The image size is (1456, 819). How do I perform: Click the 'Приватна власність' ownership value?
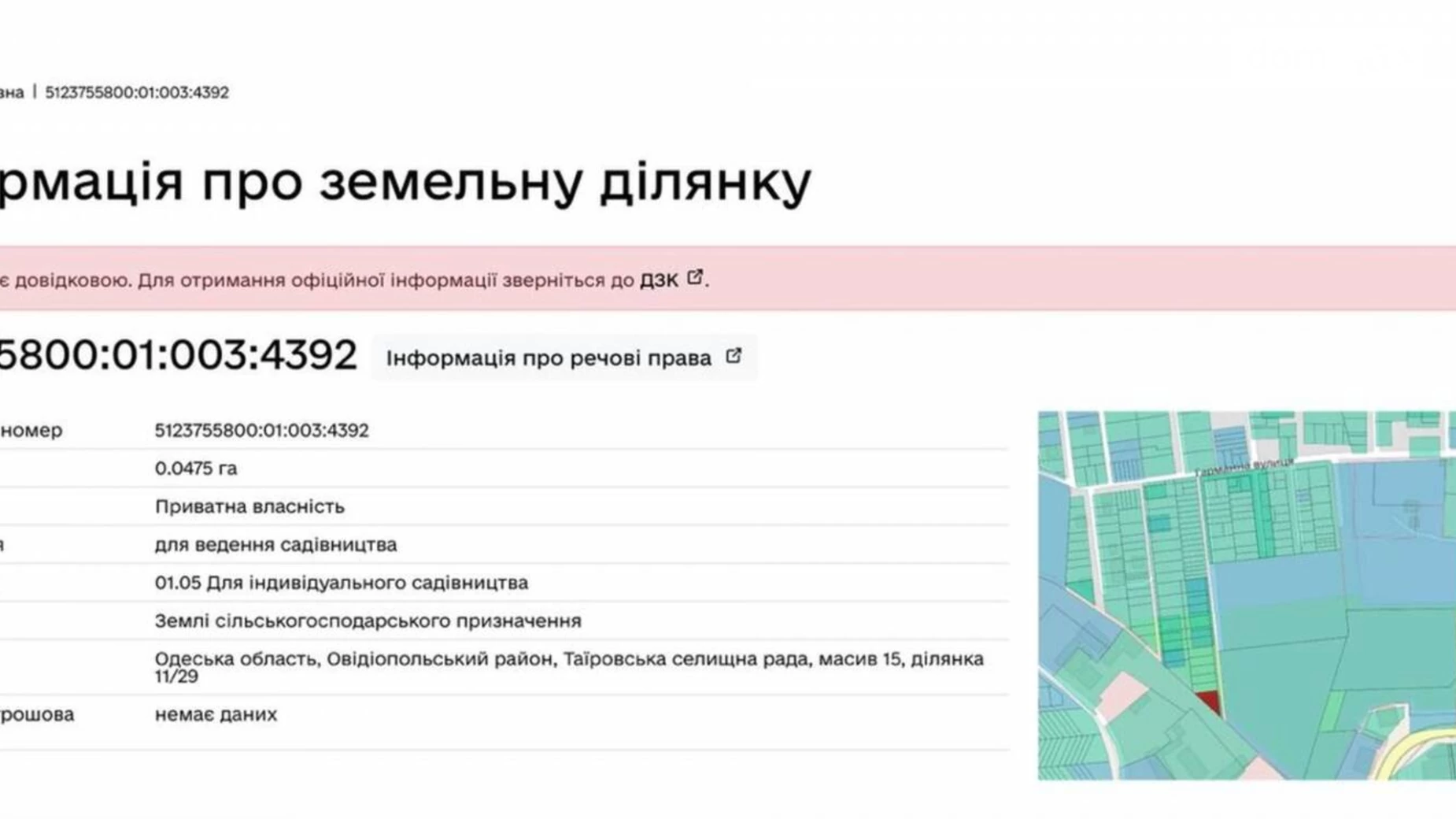point(249,506)
